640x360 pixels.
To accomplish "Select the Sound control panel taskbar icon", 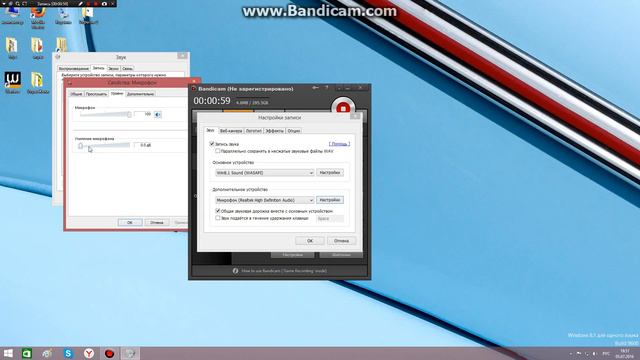I will [x=130, y=353].
